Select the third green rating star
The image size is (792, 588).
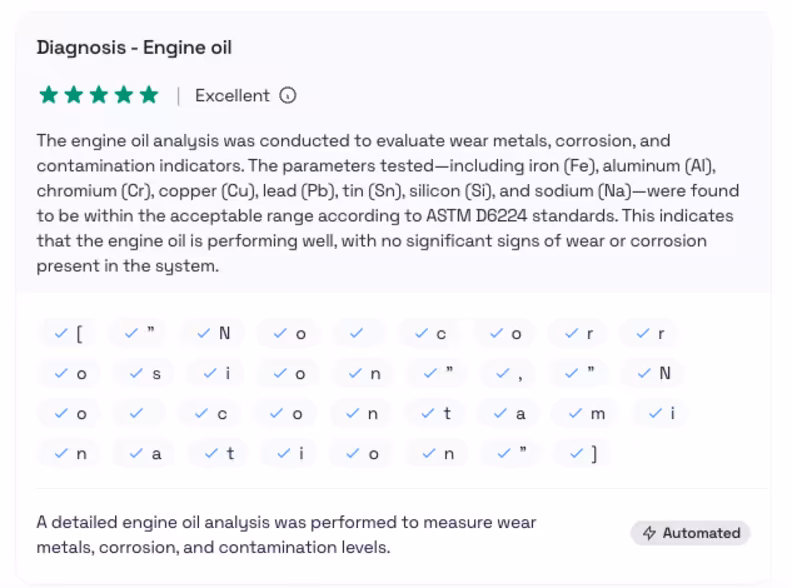[98, 95]
